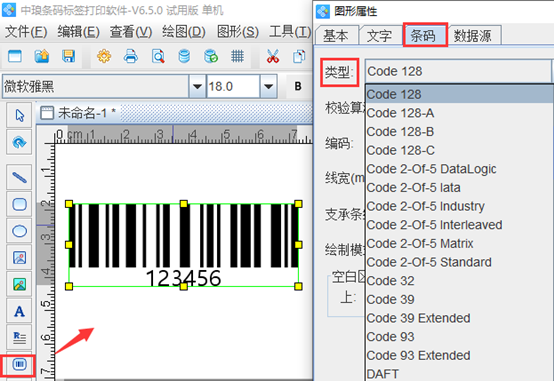554x381 pixels.
Task: Click the 18.0 font size field
Action: [x=234, y=86]
